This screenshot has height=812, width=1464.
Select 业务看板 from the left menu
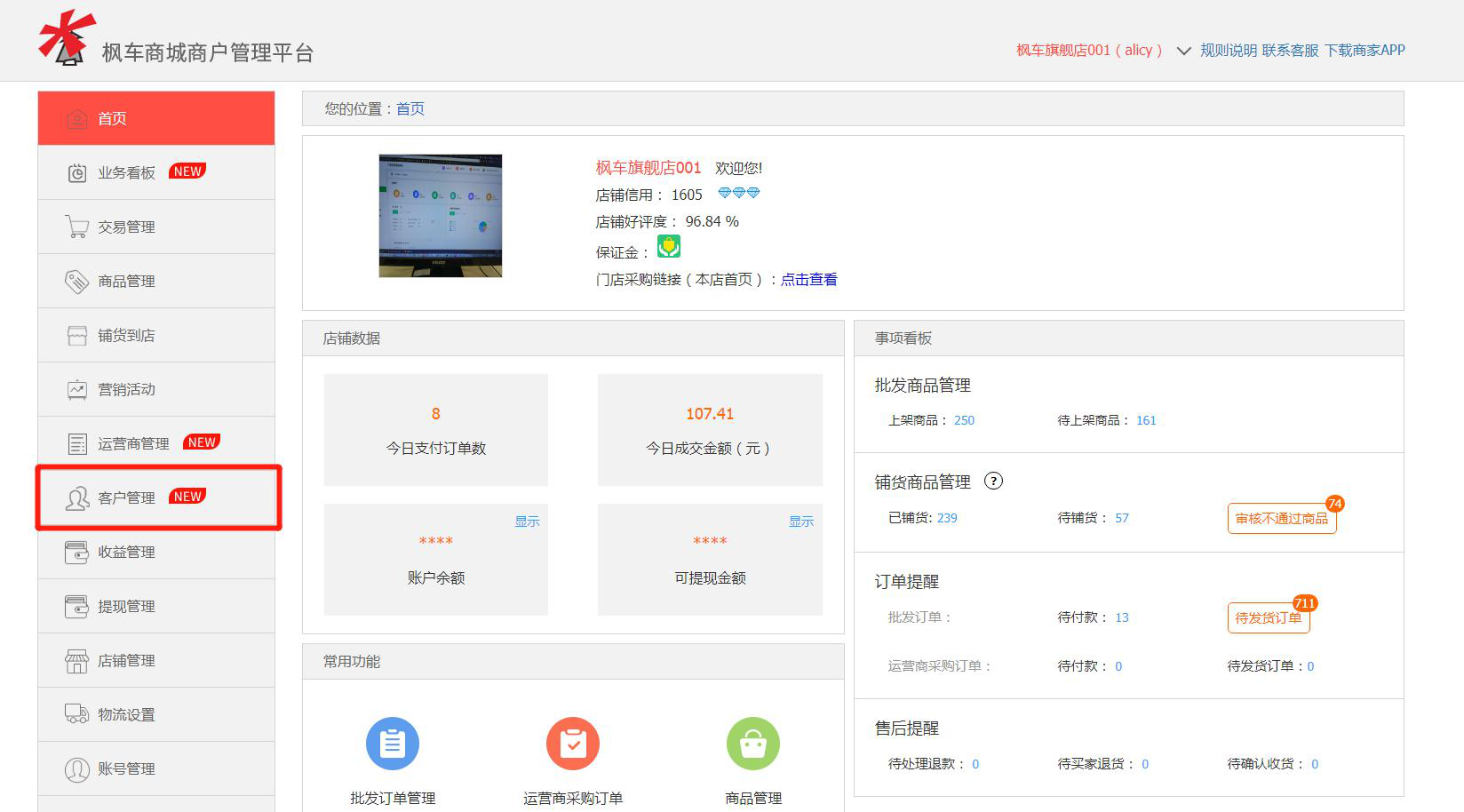(x=127, y=173)
